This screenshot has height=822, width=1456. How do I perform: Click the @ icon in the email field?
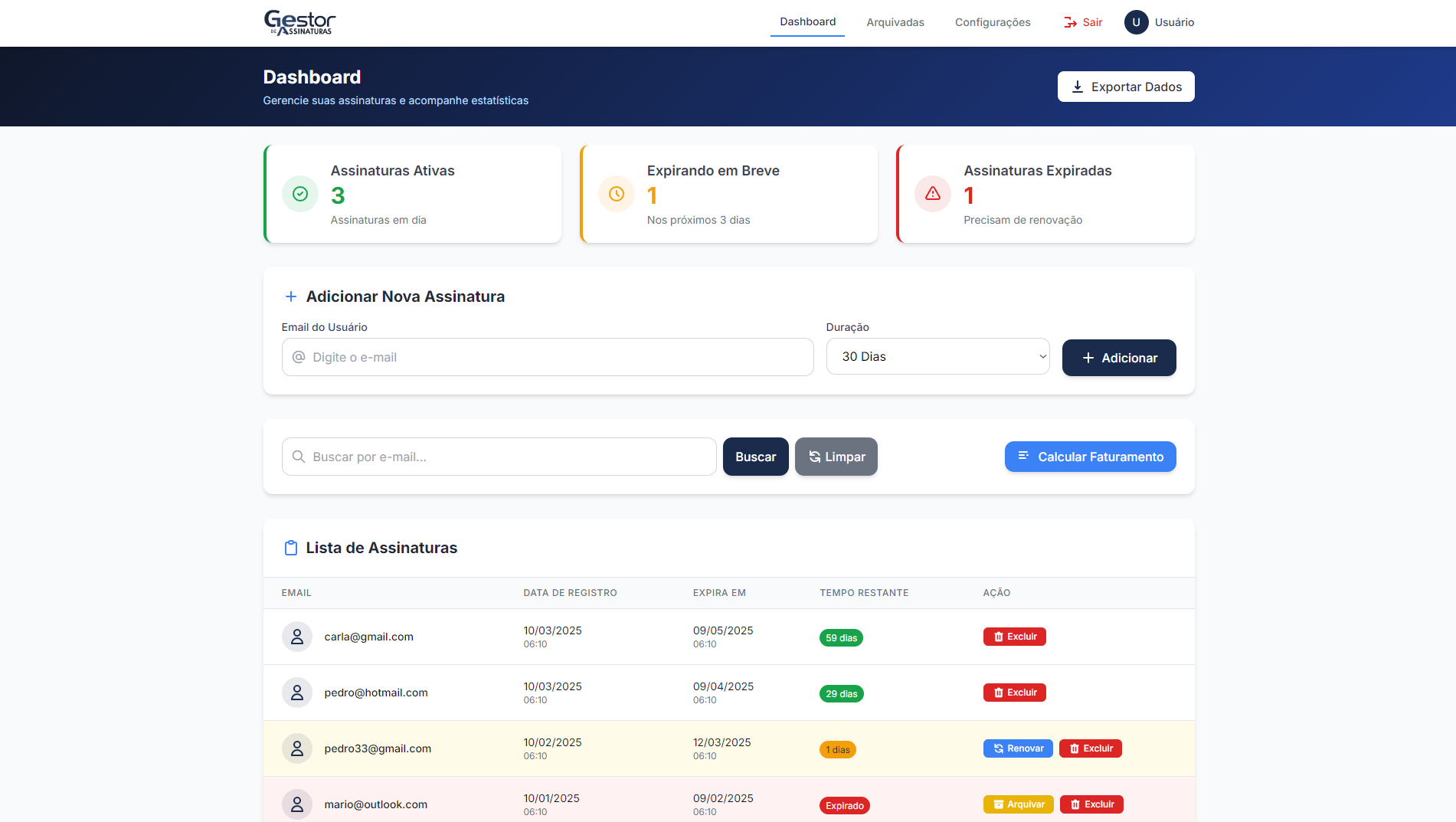(x=299, y=357)
